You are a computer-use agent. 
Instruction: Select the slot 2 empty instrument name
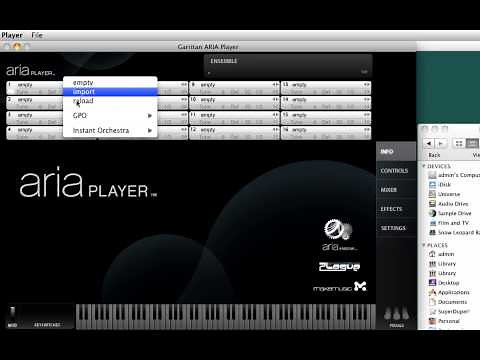25,100
